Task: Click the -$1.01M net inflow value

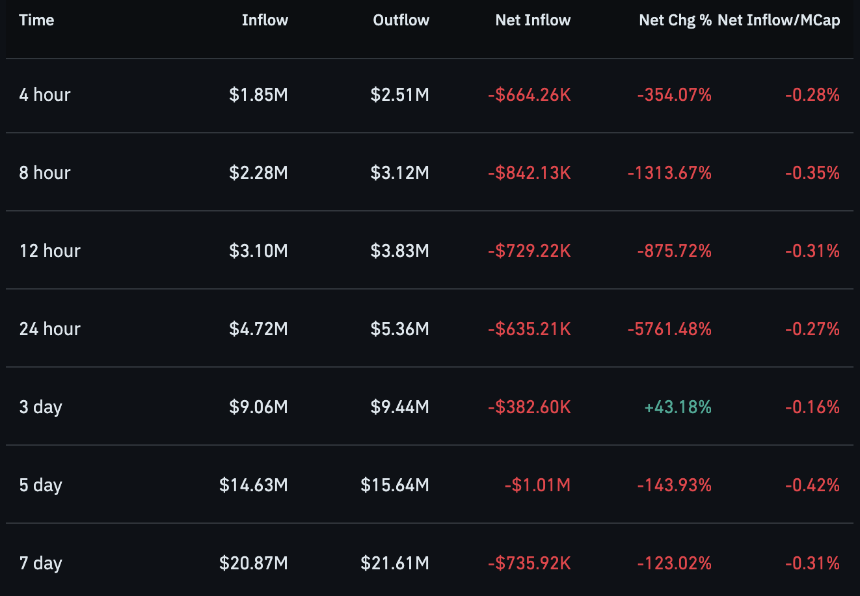Action: tap(538, 485)
